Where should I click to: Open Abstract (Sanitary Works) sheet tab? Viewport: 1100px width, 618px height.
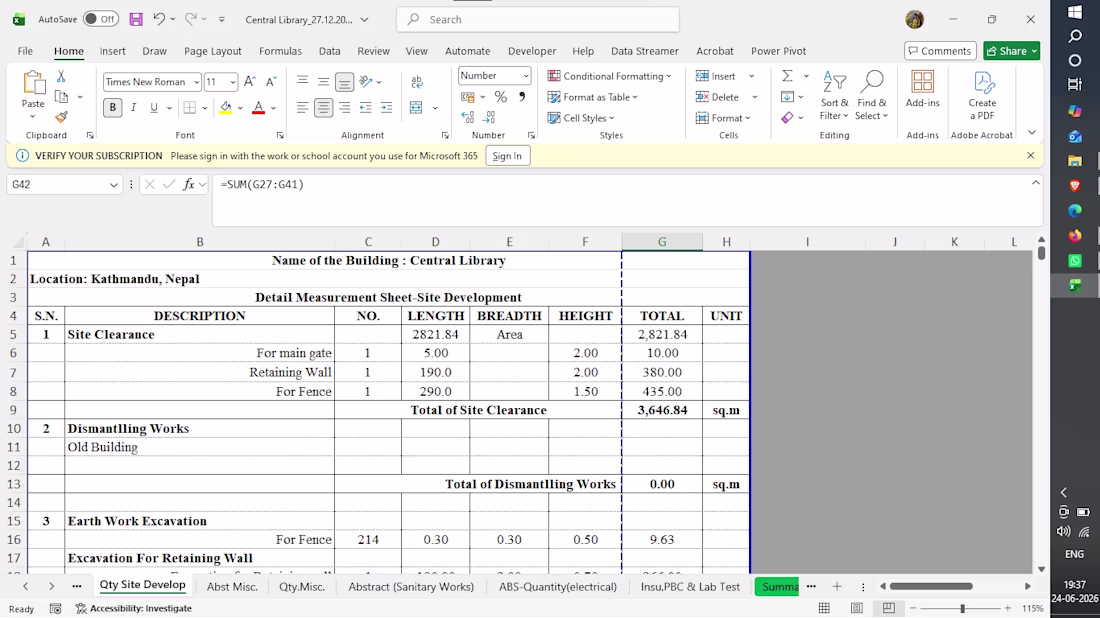[x=411, y=586]
